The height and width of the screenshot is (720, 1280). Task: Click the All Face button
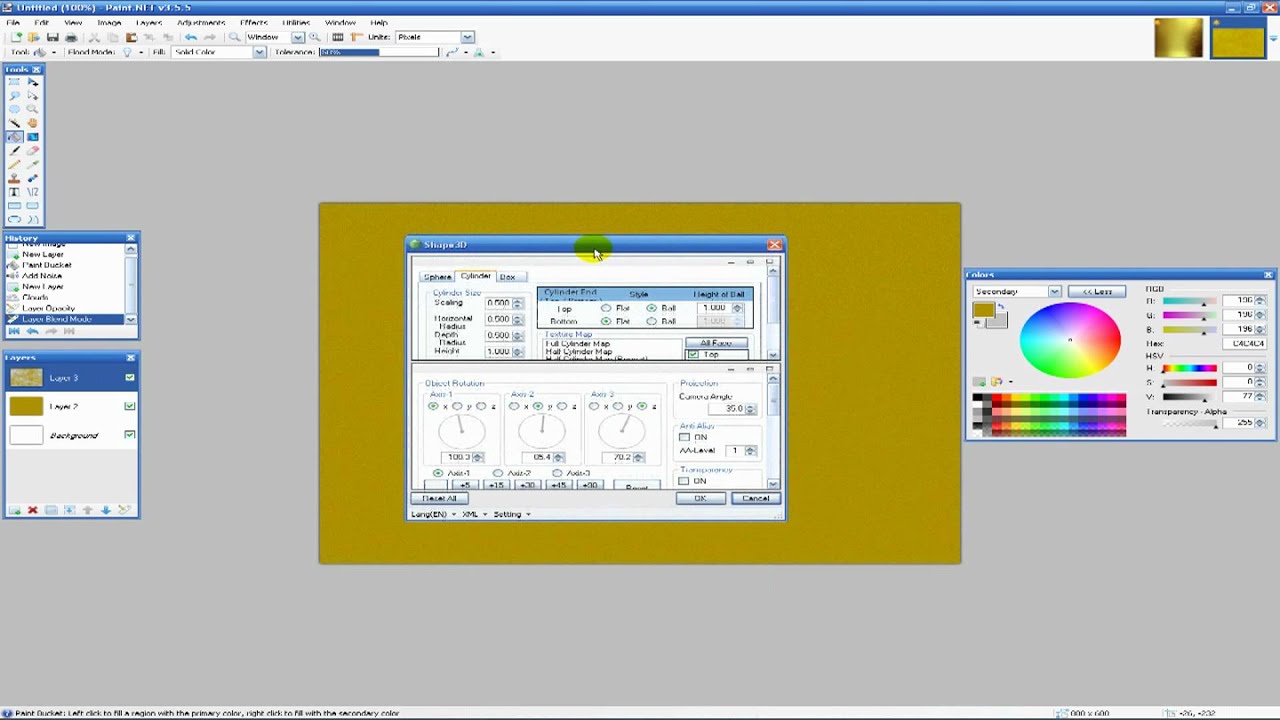[716, 343]
